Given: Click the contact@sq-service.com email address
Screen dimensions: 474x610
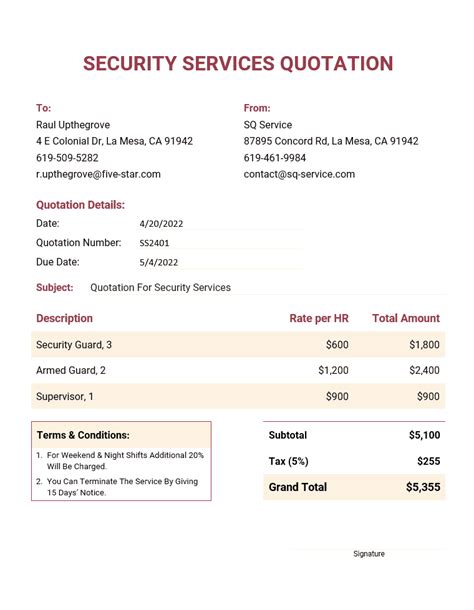Looking at the screenshot, I should pos(299,174).
